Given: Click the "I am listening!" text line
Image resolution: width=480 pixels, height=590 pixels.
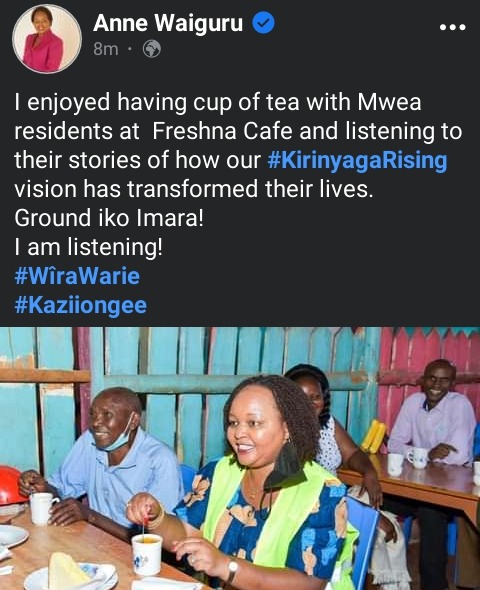Looking at the screenshot, I should point(89,247).
